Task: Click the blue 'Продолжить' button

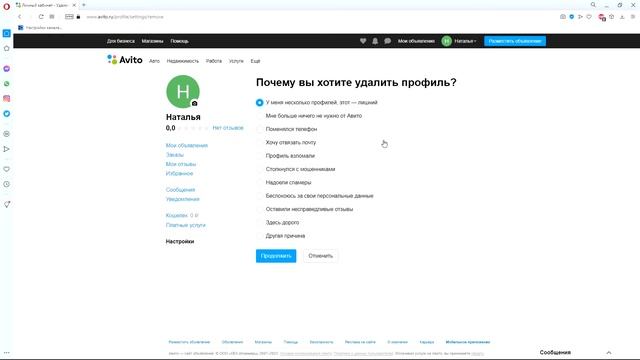Action: coord(276,256)
